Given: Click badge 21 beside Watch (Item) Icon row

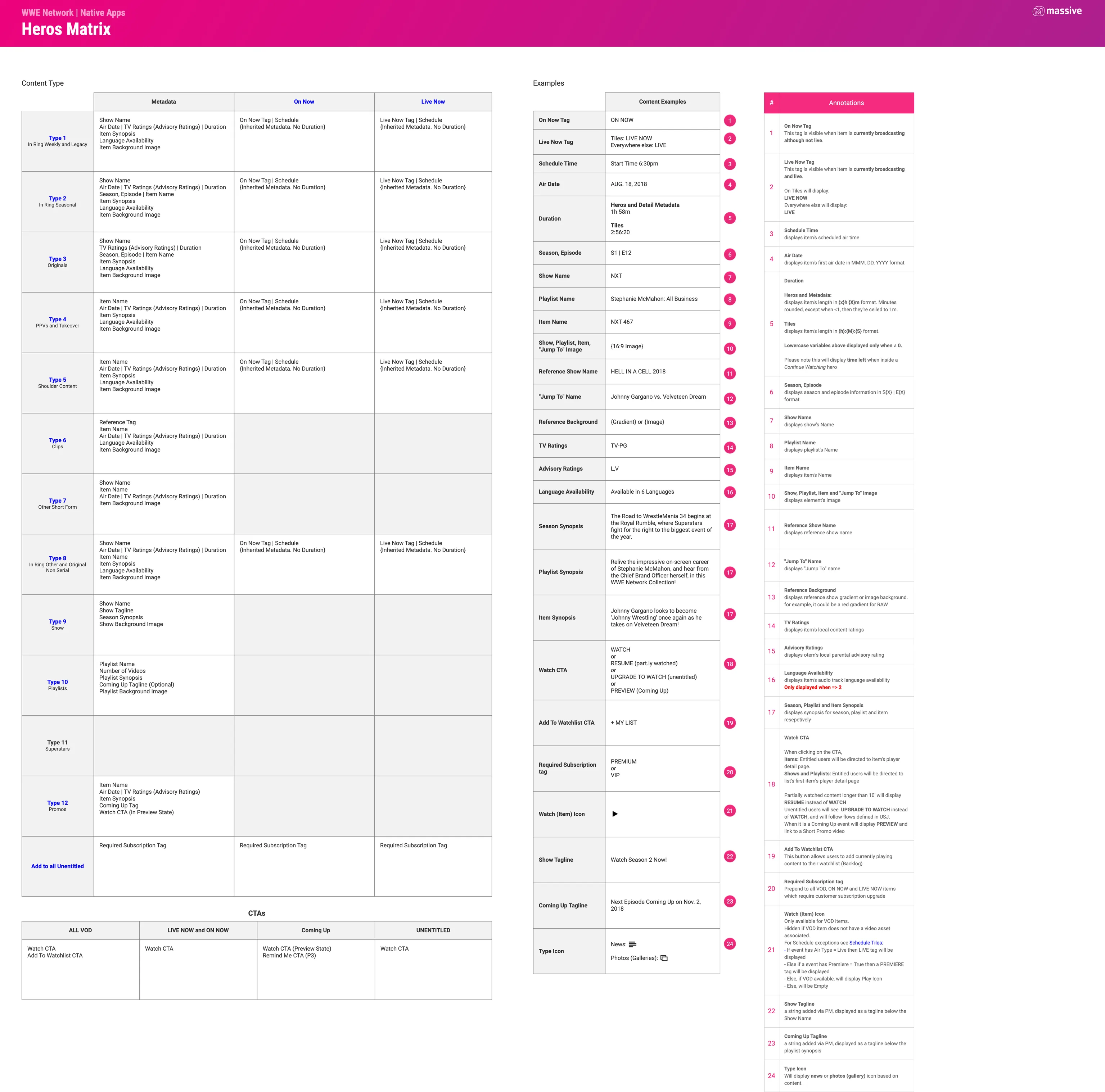Looking at the screenshot, I should coord(730,811).
